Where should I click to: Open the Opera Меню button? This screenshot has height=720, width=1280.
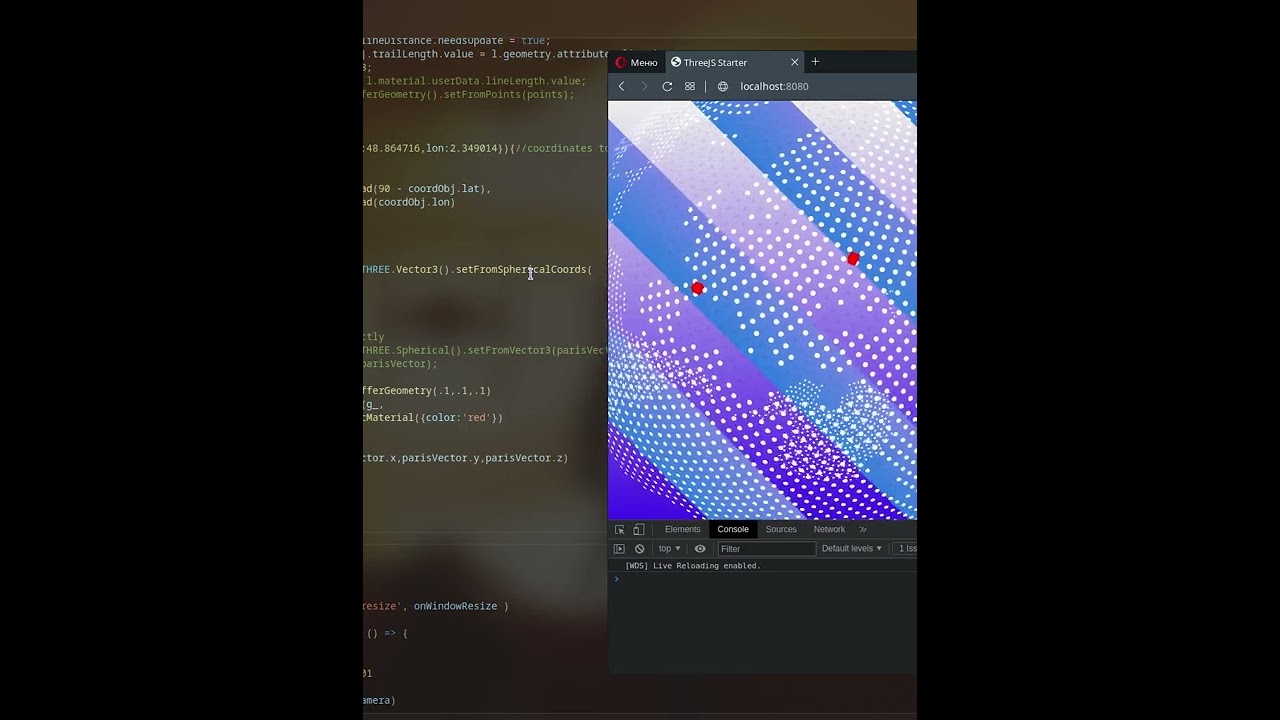pyautogui.click(x=636, y=62)
